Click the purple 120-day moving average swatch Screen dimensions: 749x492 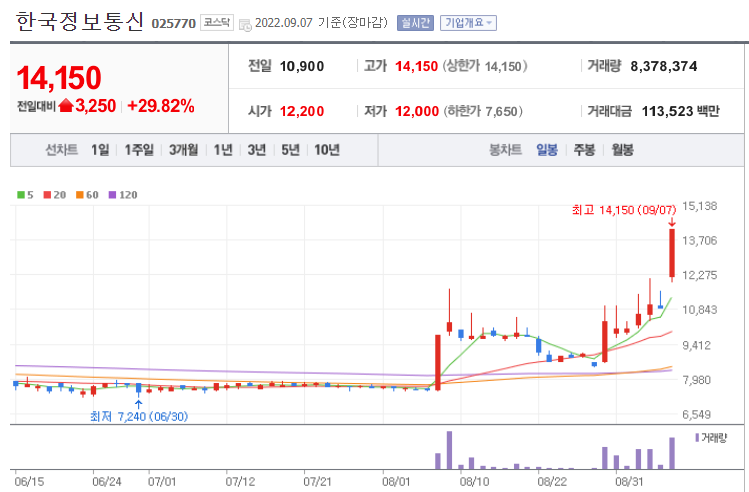click(x=112, y=194)
